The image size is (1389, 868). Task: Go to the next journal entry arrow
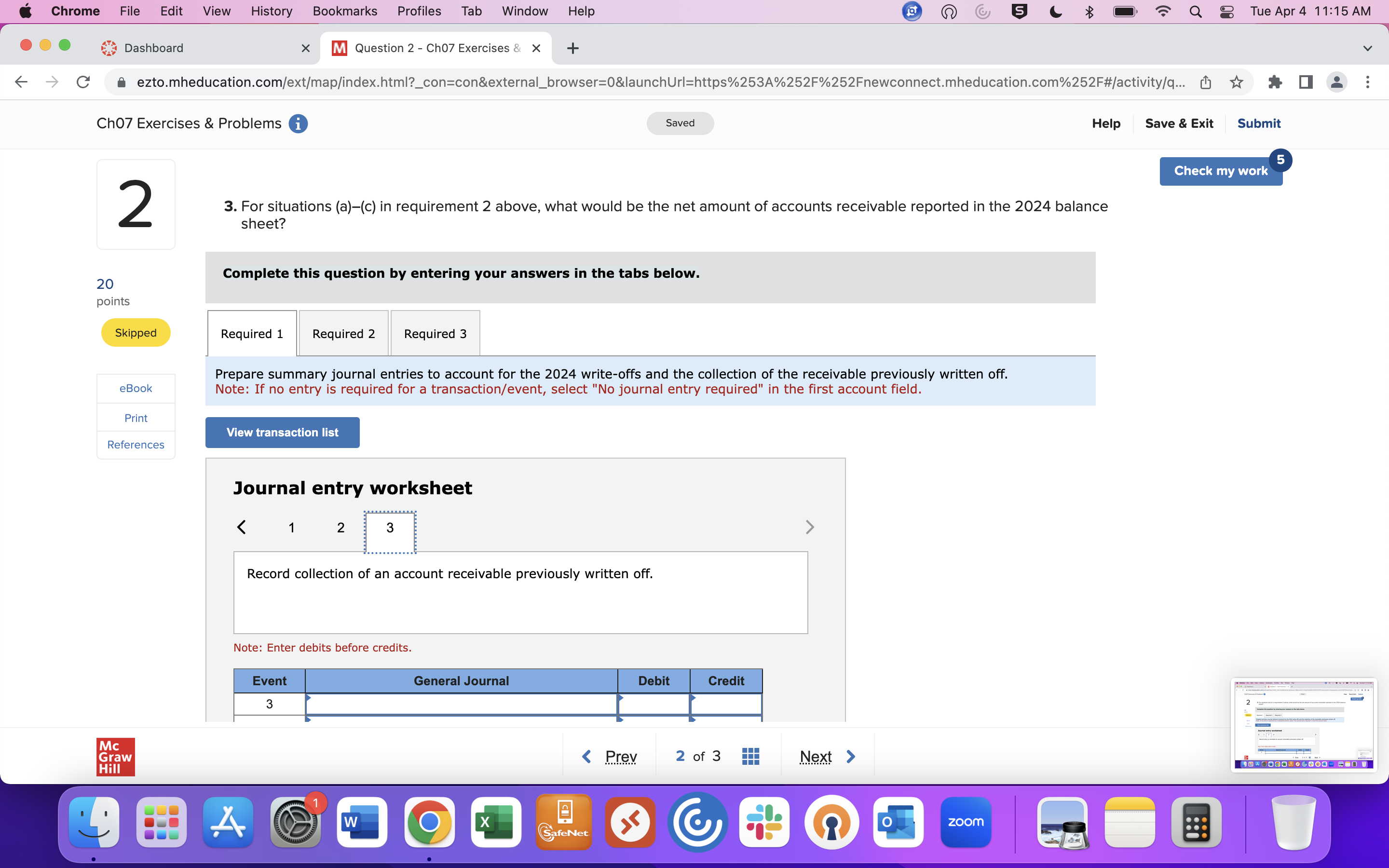pyautogui.click(x=809, y=527)
